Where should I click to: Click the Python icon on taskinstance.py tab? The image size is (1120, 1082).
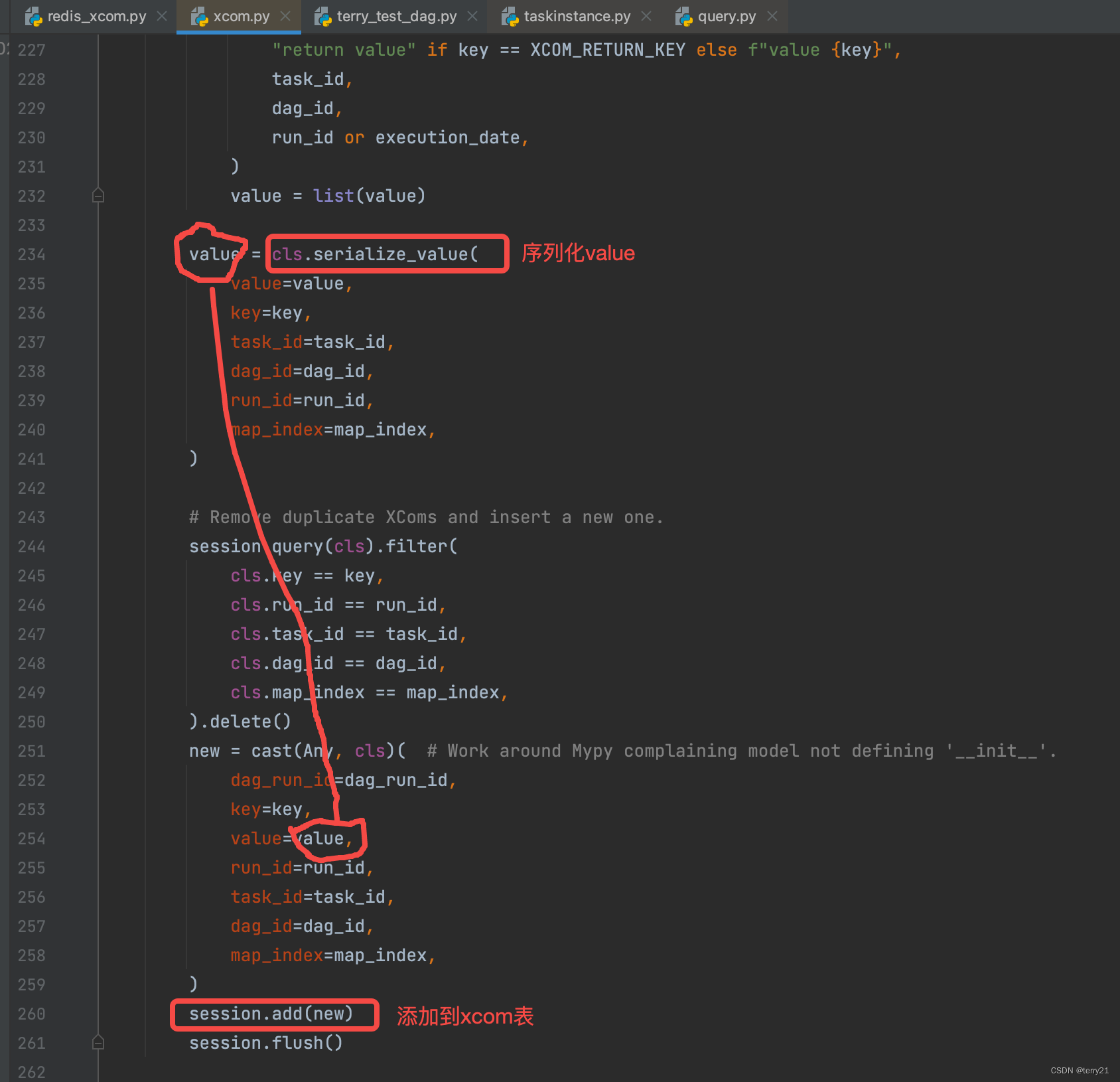(510, 16)
